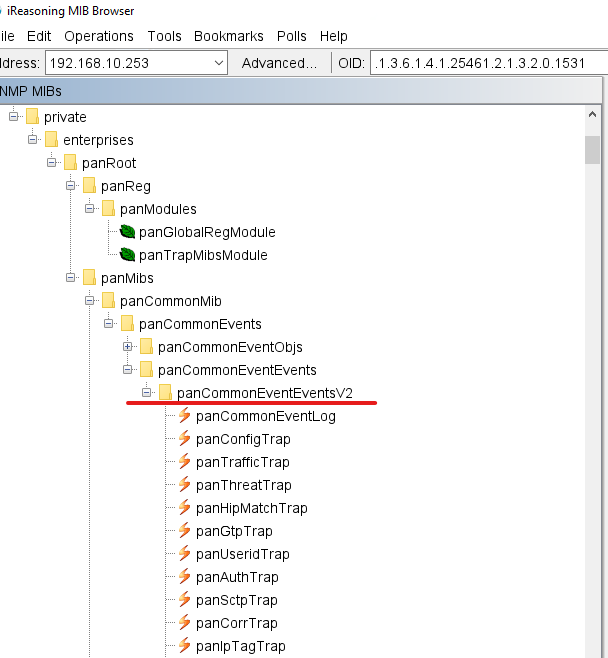This screenshot has width=608, height=658.
Task: Click the panRoot folder icon
Action: click(x=70, y=163)
